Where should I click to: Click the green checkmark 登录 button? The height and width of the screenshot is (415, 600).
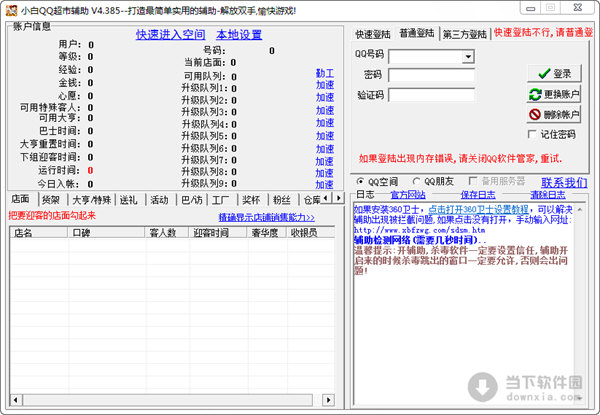[554, 73]
